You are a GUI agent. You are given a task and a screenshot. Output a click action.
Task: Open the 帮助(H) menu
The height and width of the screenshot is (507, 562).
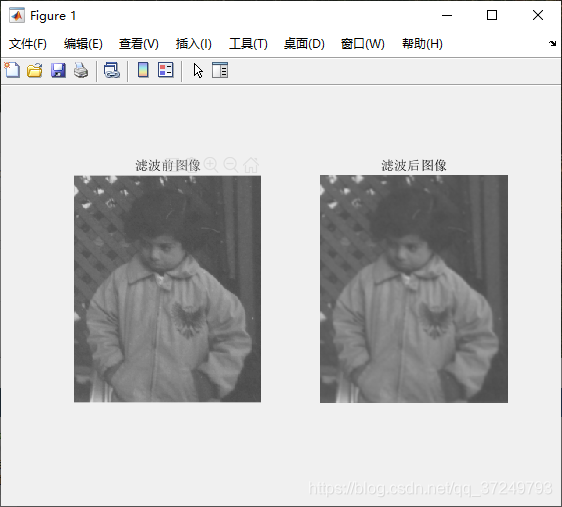pyautogui.click(x=422, y=44)
